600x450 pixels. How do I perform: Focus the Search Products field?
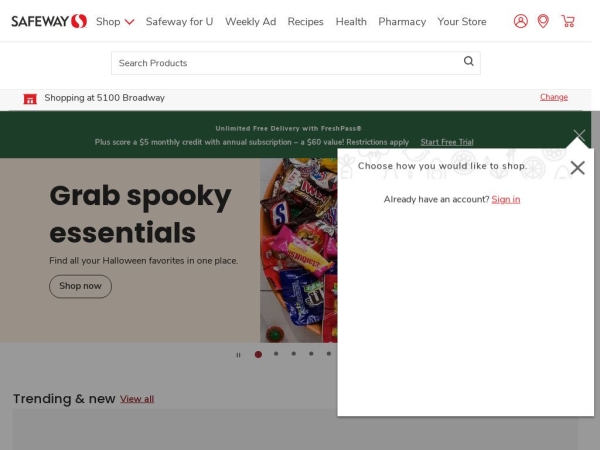tap(295, 63)
